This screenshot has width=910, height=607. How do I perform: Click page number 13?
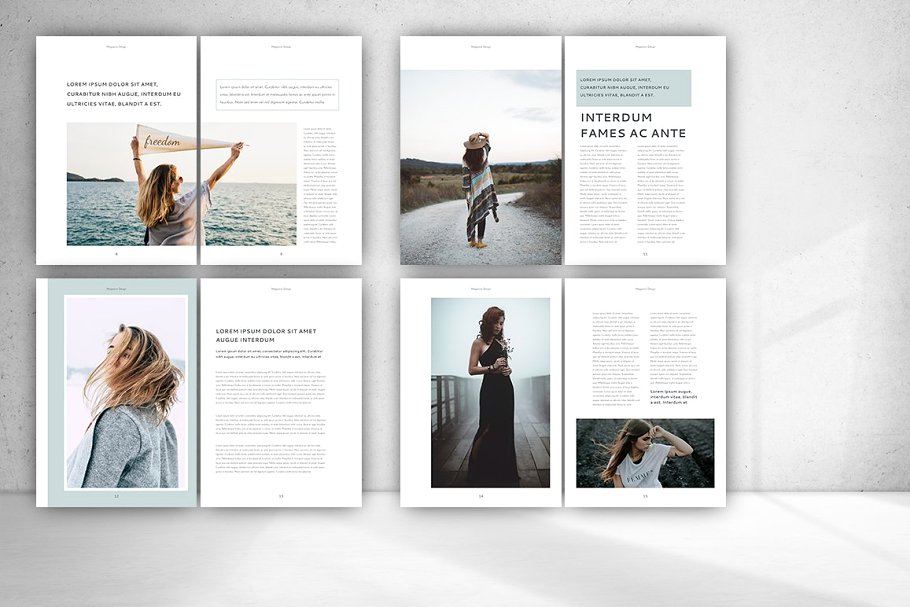tap(281, 496)
